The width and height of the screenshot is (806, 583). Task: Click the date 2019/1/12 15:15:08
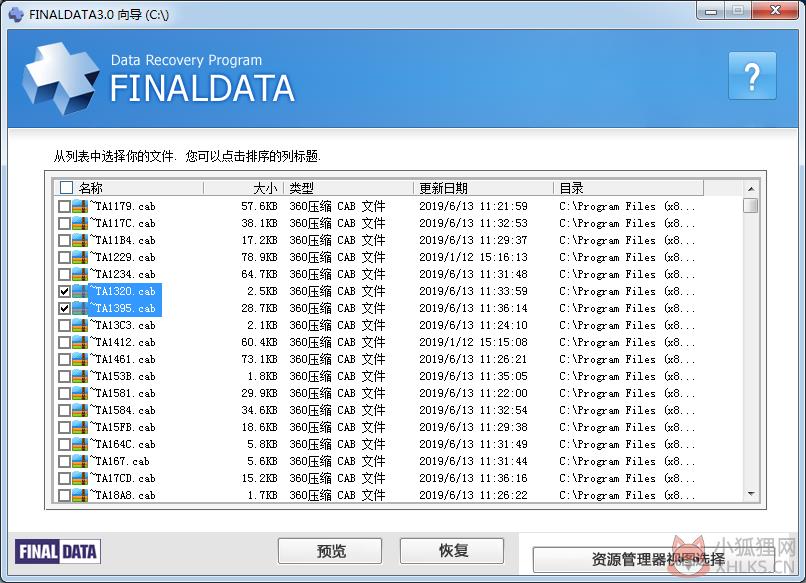(x=473, y=342)
